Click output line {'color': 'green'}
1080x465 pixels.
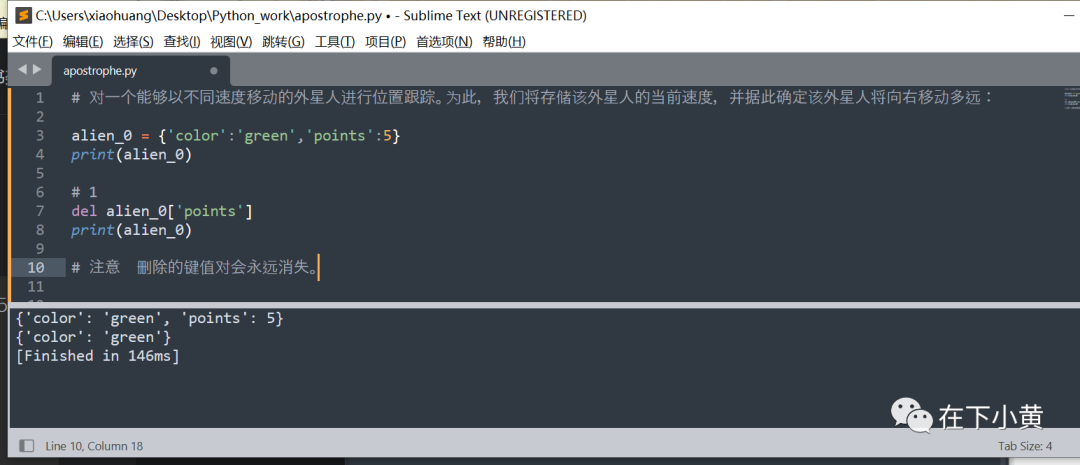(93, 338)
